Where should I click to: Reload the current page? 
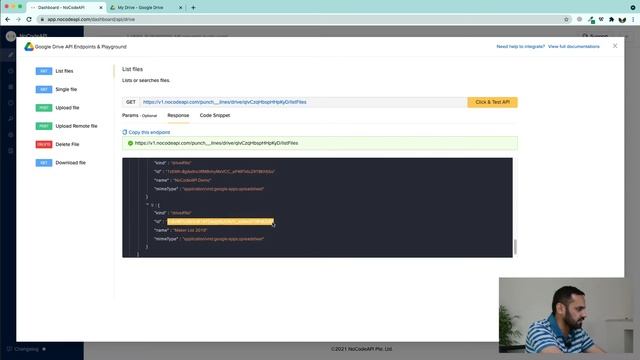coord(29,19)
